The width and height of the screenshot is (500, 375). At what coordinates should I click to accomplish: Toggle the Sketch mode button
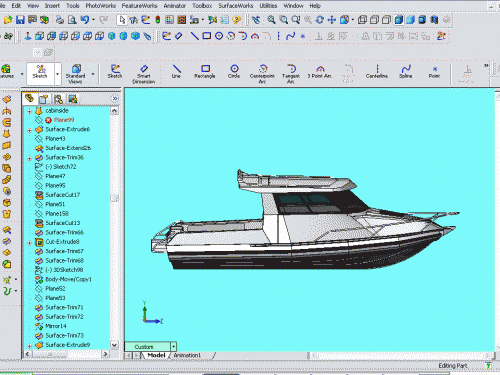click(x=40, y=72)
